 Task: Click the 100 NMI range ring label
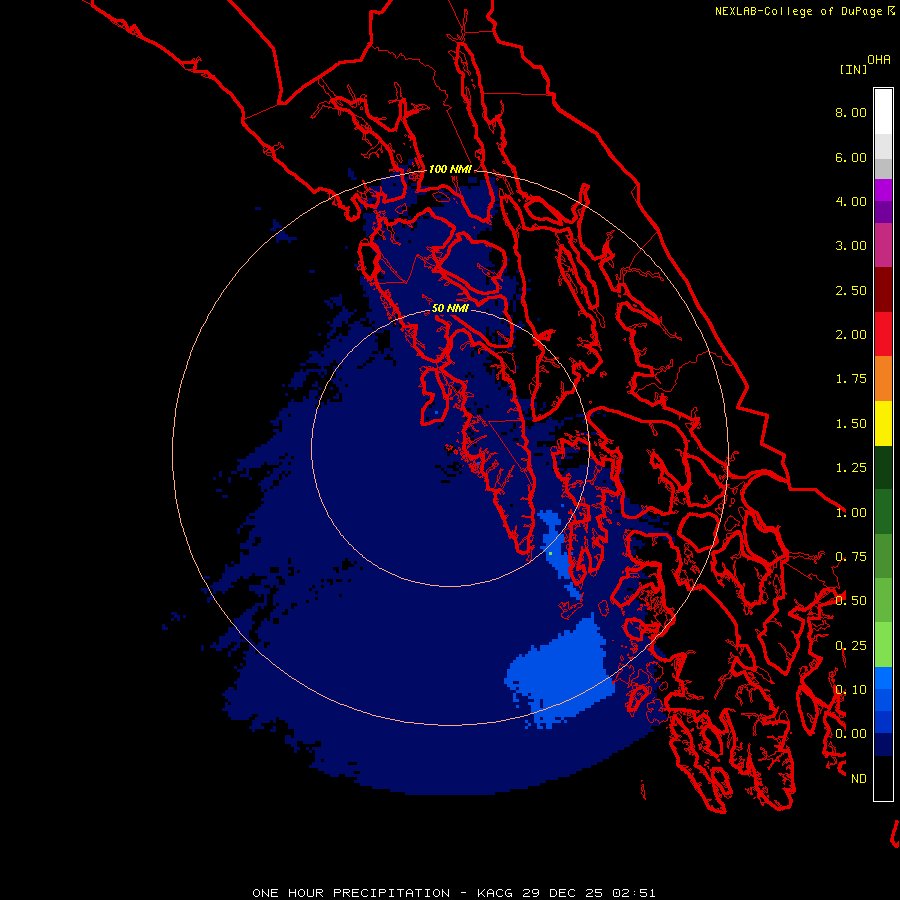click(x=450, y=169)
